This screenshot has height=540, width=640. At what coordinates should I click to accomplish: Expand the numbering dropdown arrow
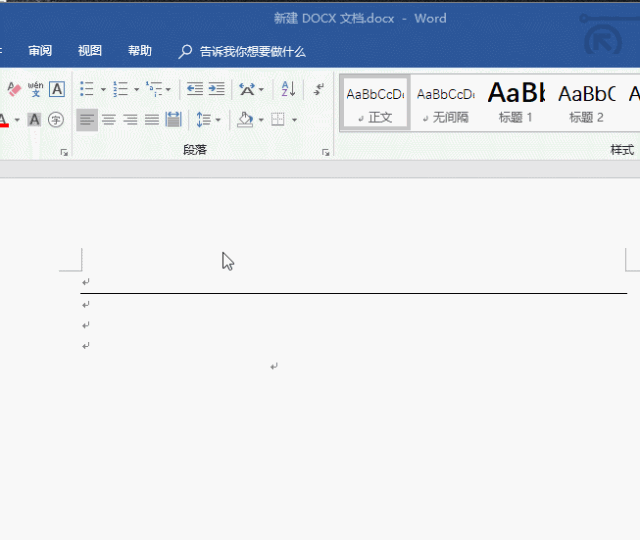click(x=137, y=89)
